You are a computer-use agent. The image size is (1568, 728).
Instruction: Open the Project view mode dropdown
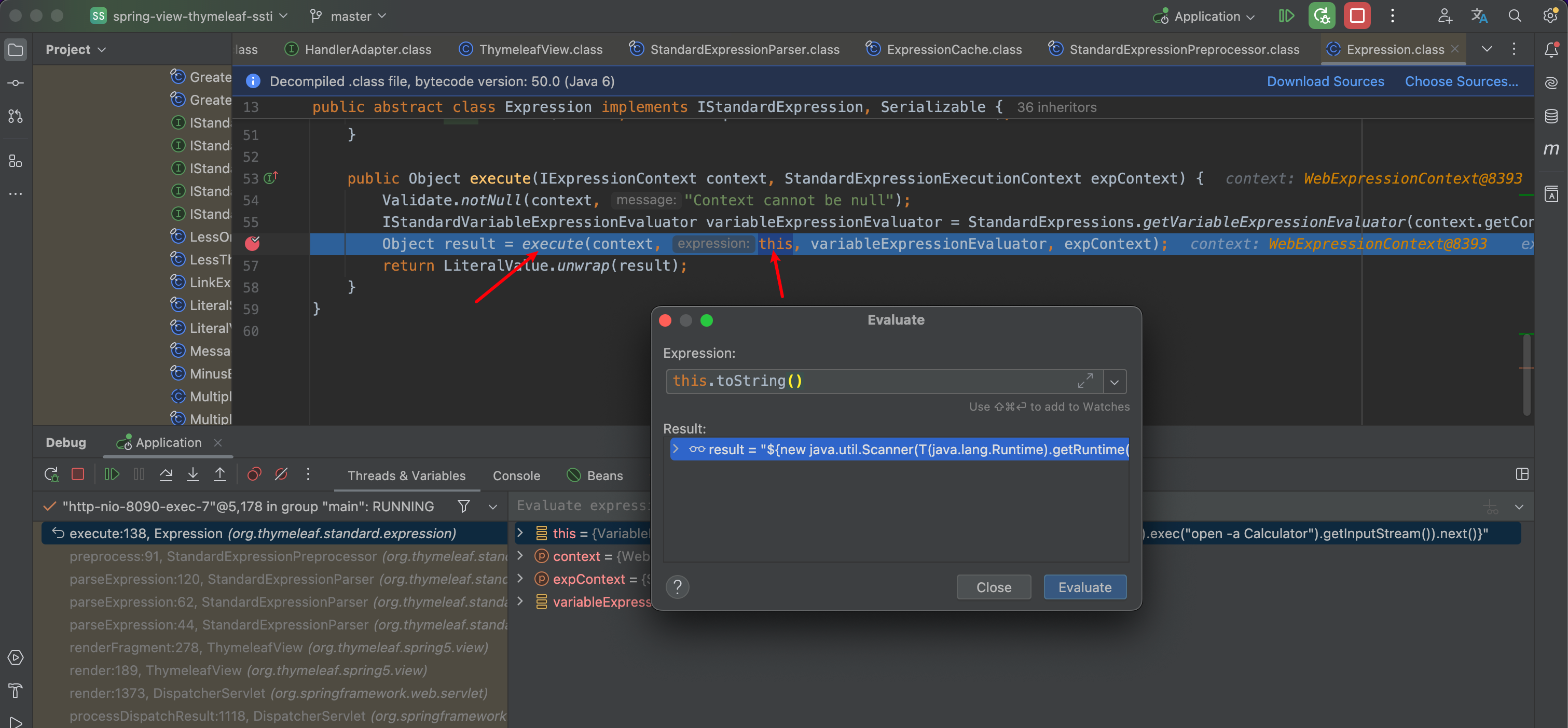(76, 49)
